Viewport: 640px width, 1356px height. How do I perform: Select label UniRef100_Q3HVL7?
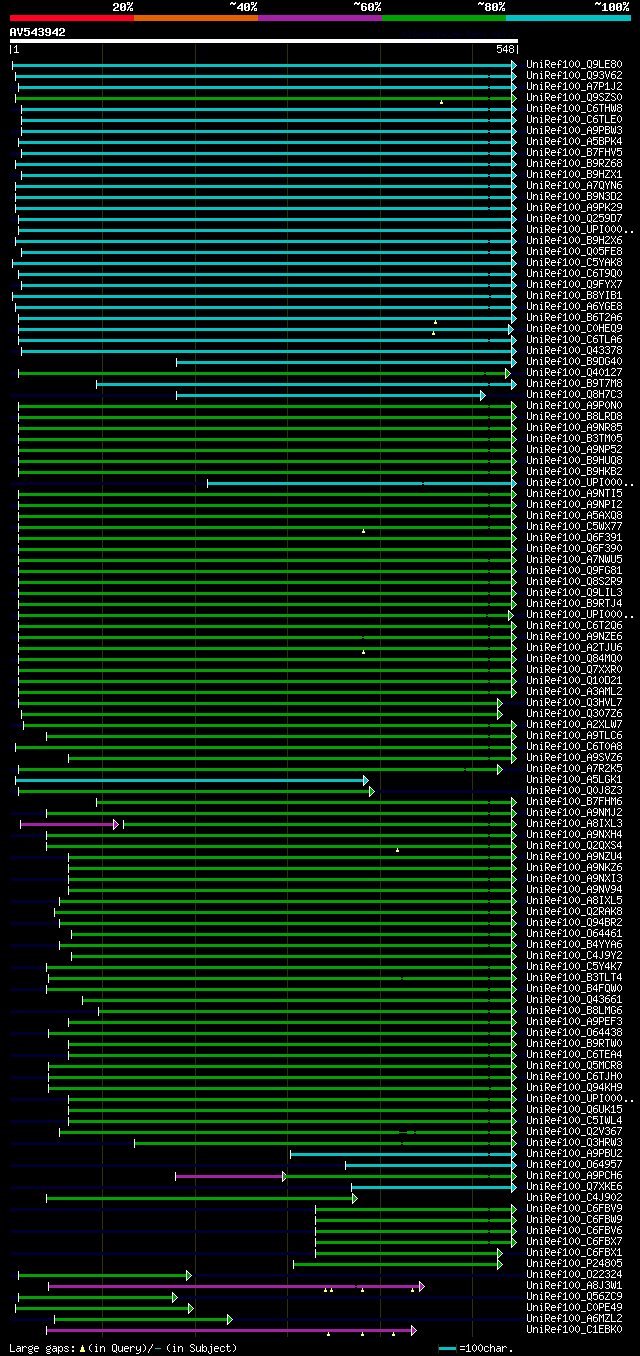tap(574, 703)
